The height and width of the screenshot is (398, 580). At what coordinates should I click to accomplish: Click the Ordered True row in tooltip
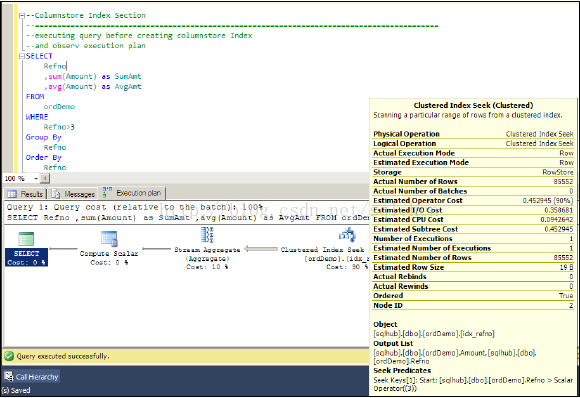(x=473, y=296)
